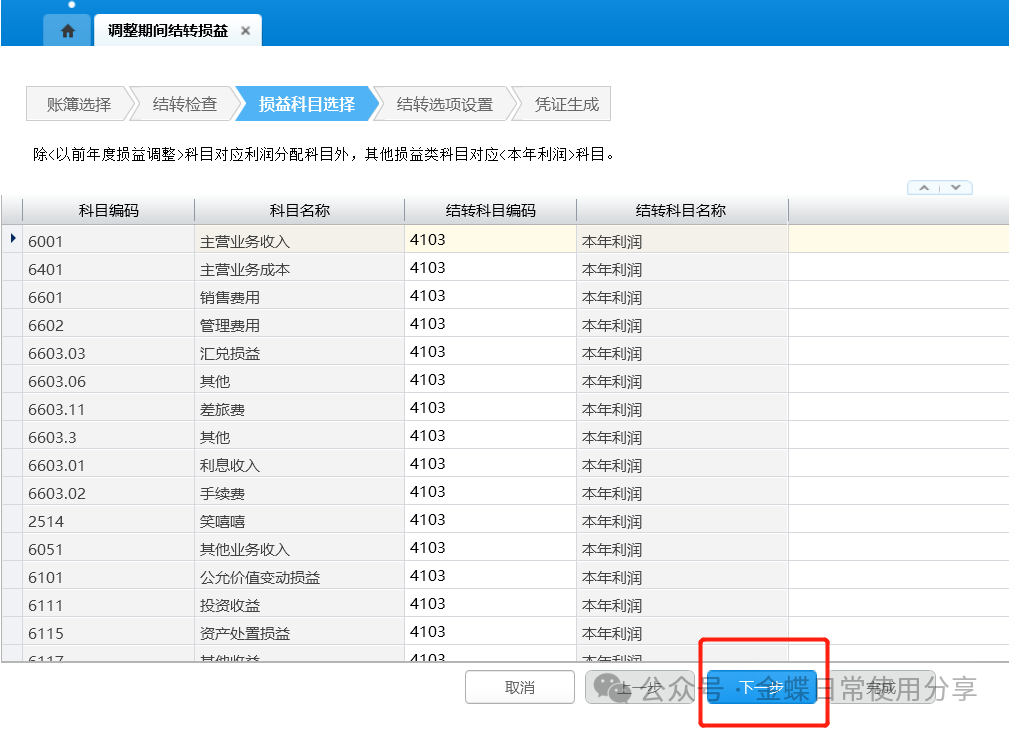Click the 下一步 button
The width and height of the screenshot is (1009, 729).
click(x=761, y=687)
